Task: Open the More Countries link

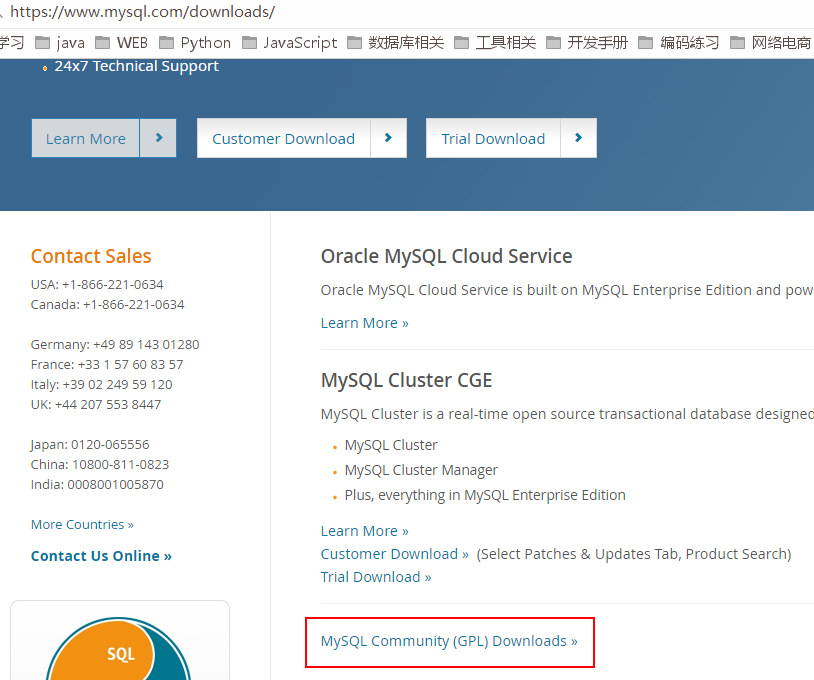Action: 82,524
